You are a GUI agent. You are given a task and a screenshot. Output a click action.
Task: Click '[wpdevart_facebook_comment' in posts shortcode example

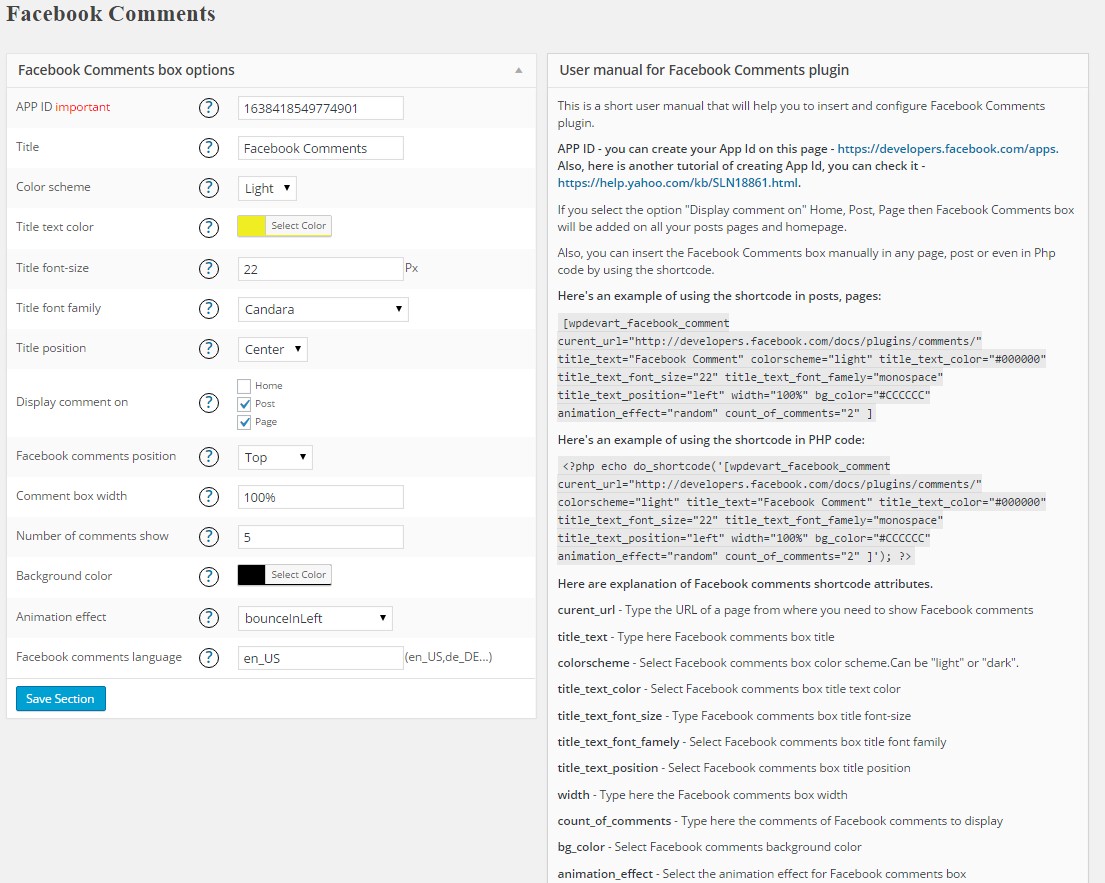point(646,323)
